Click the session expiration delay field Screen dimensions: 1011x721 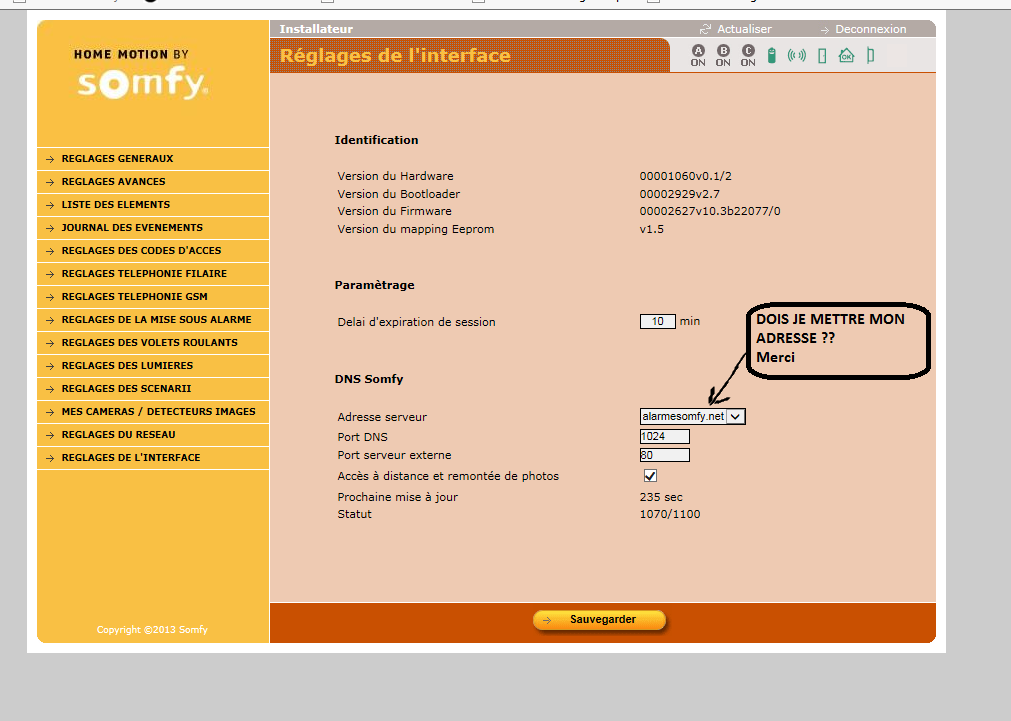click(x=657, y=322)
